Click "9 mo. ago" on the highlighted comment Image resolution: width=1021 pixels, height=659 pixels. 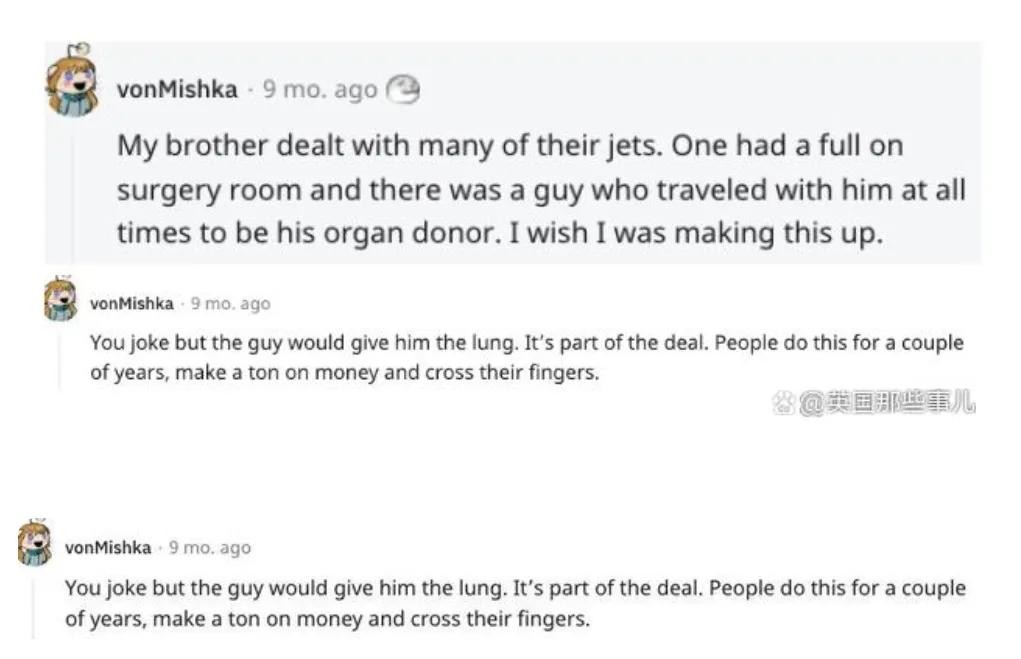click(x=320, y=90)
